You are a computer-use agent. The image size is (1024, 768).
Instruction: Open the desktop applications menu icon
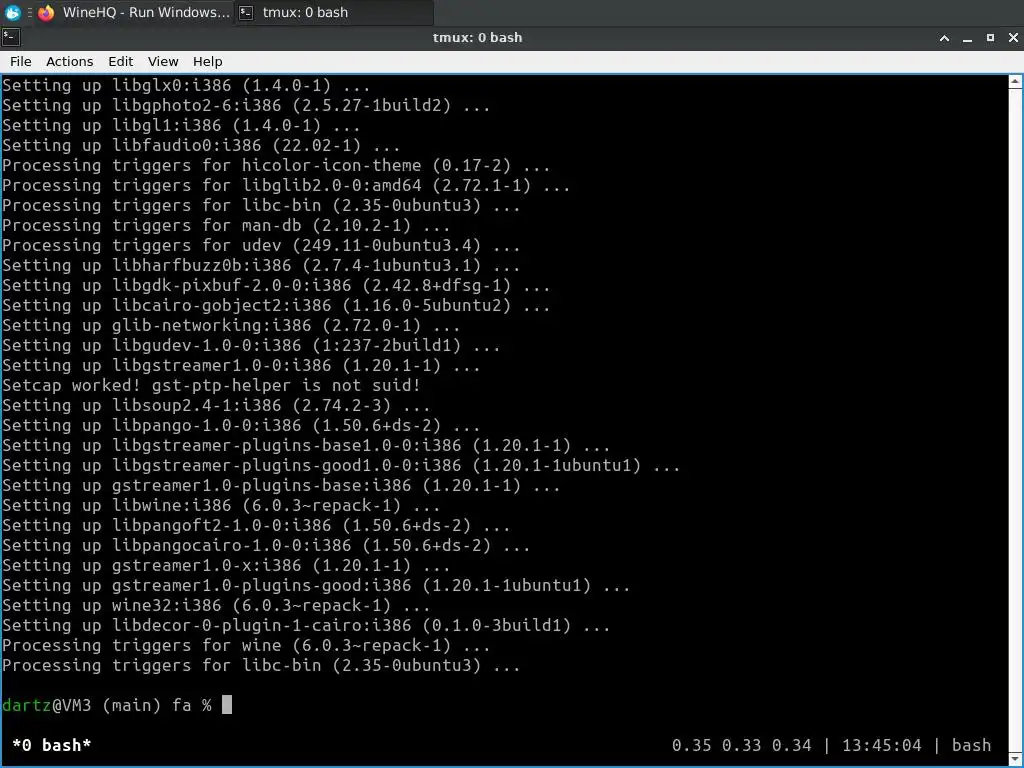[x=12, y=12]
